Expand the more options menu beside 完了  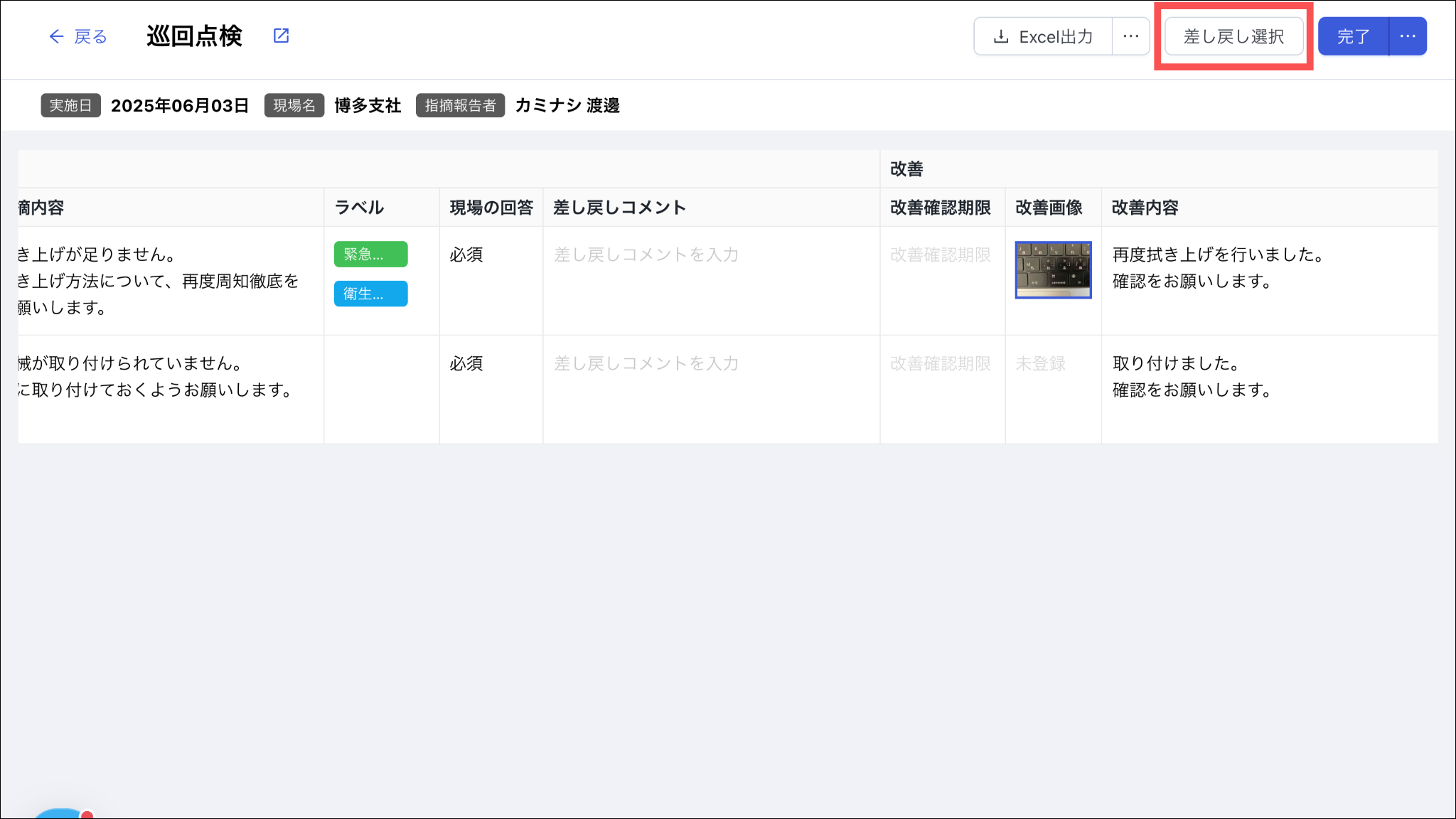click(1408, 36)
